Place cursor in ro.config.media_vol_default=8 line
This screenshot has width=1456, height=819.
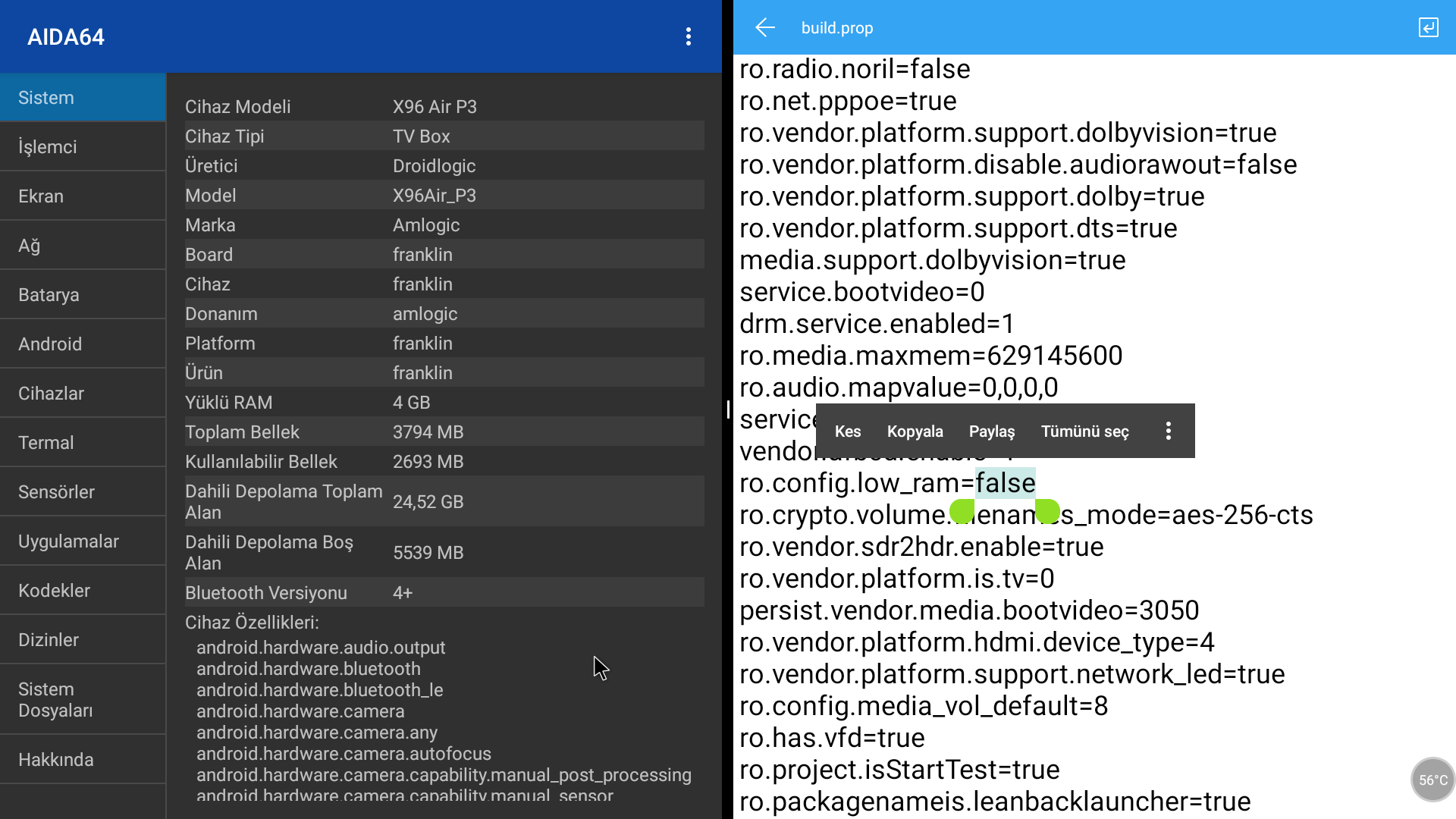tap(924, 706)
